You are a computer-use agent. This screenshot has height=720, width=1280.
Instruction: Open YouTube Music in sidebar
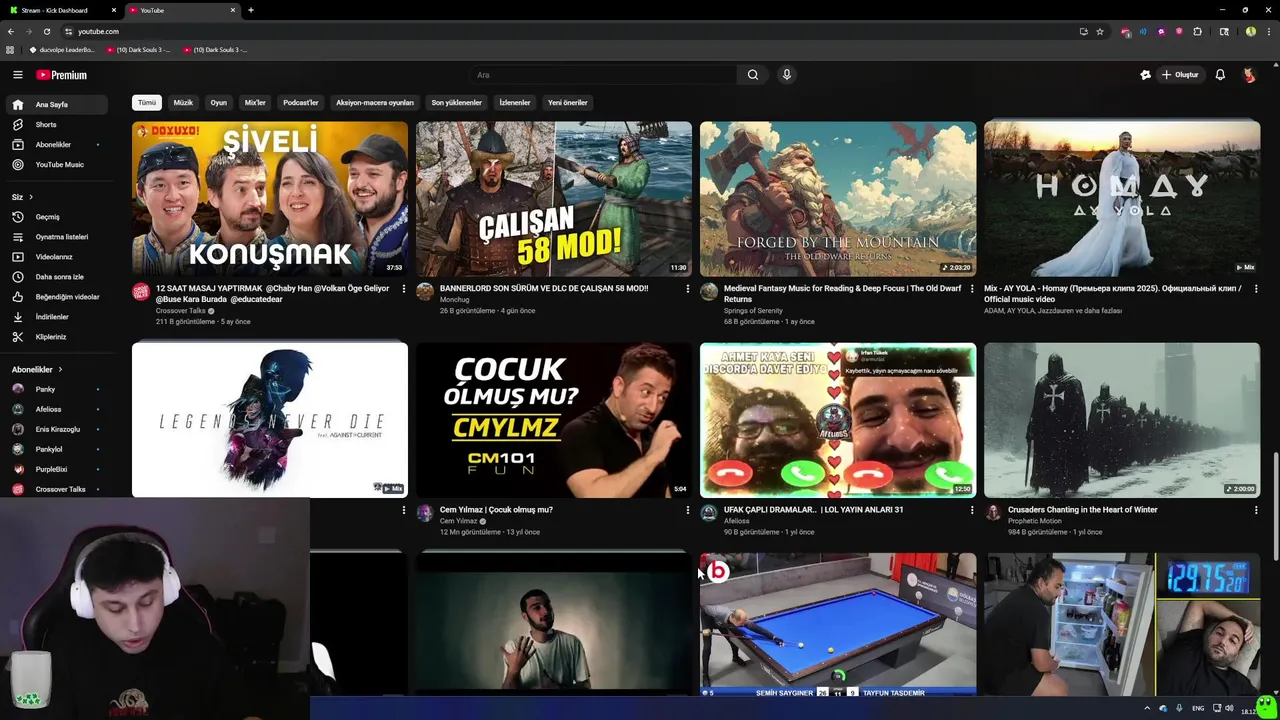point(59,164)
